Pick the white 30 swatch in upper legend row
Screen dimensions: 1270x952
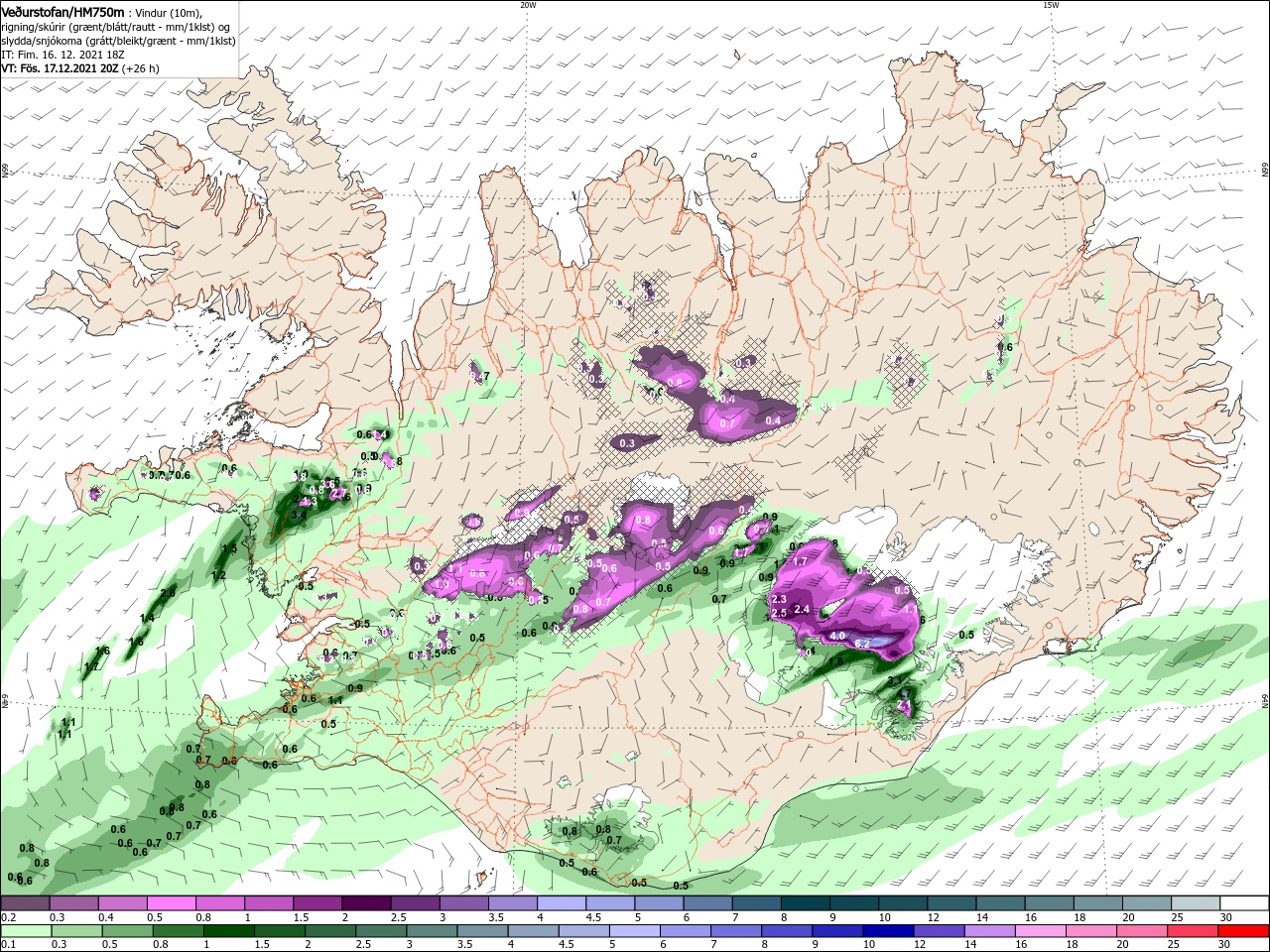tap(1245, 903)
